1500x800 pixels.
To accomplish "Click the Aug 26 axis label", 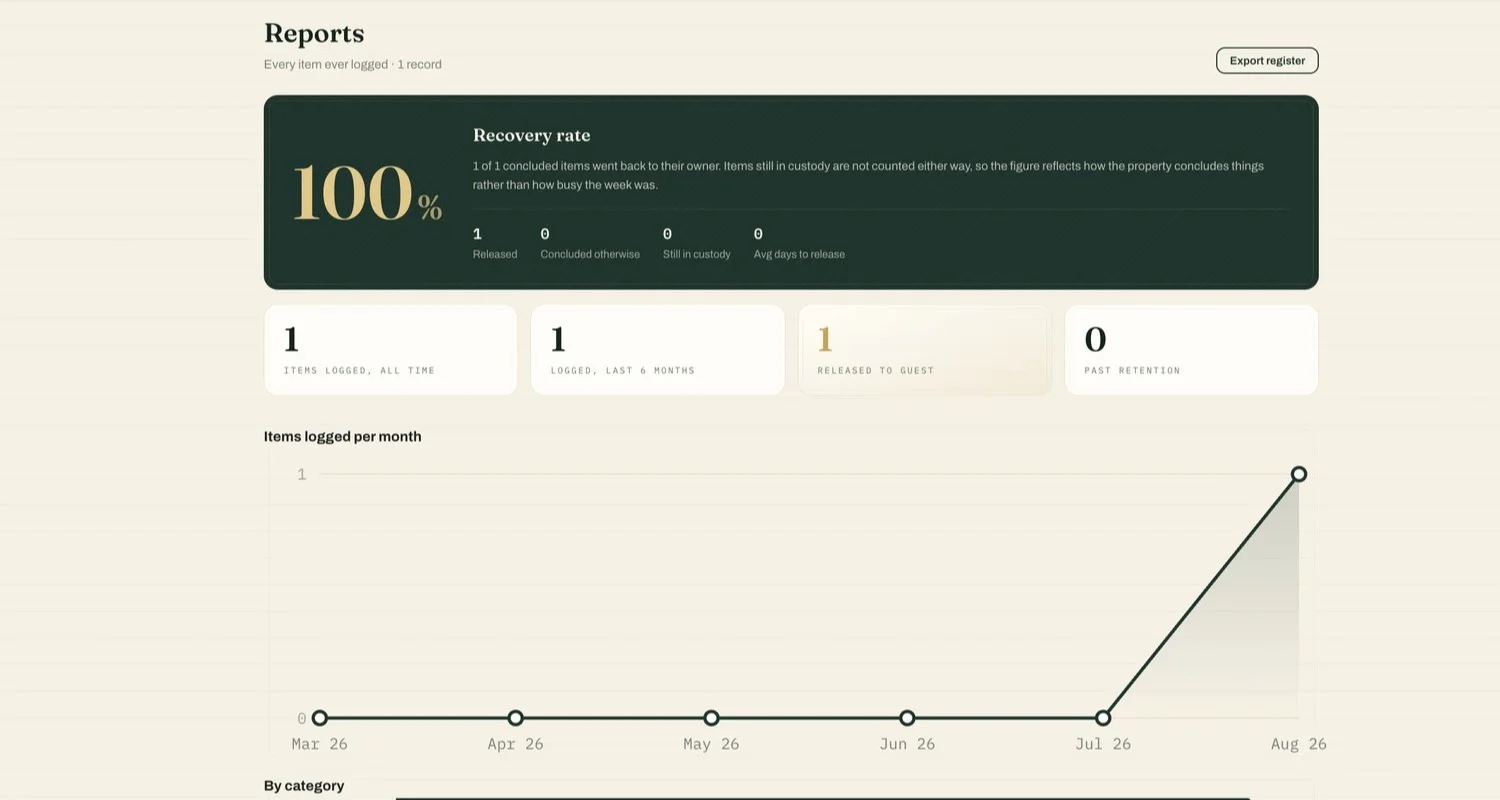I will coord(1299,744).
